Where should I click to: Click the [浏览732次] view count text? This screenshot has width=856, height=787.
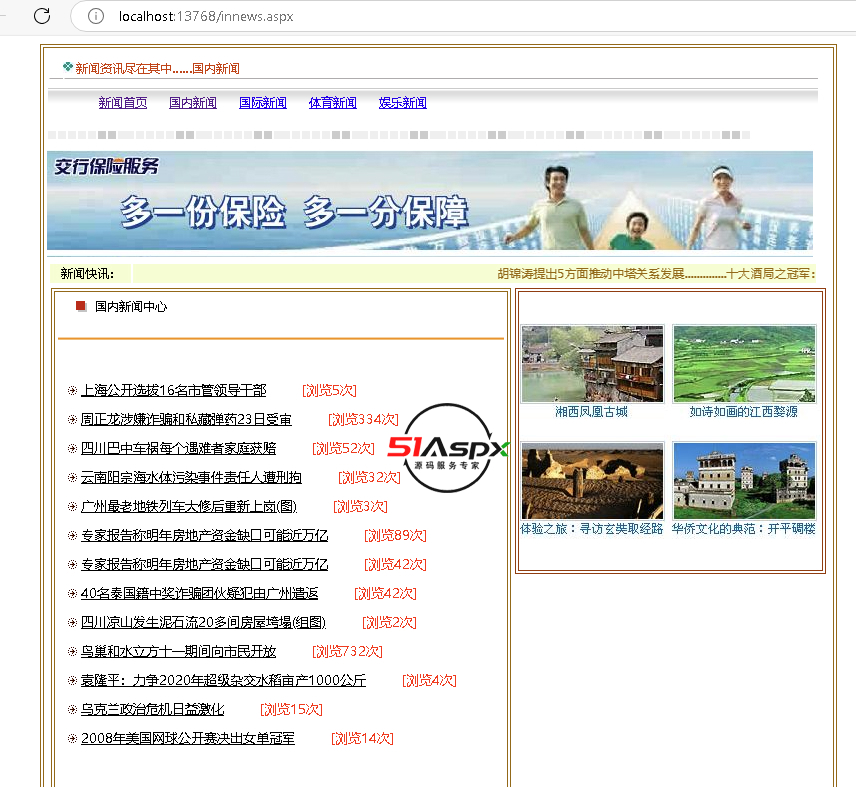click(x=348, y=651)
